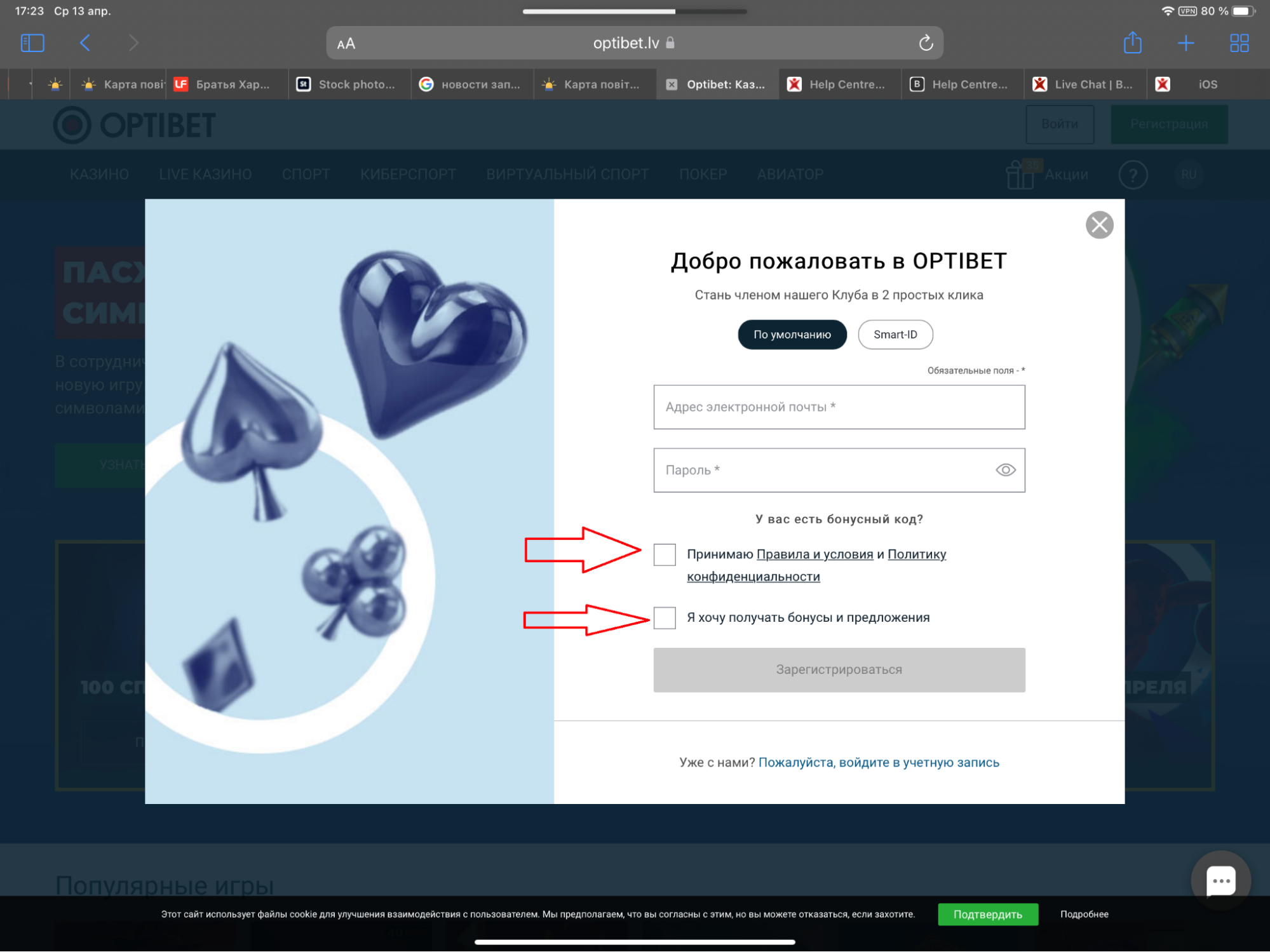1270x952 pixels.
Task: Click the Зарегистрироваться button
Action: click(x=839, y=670)
